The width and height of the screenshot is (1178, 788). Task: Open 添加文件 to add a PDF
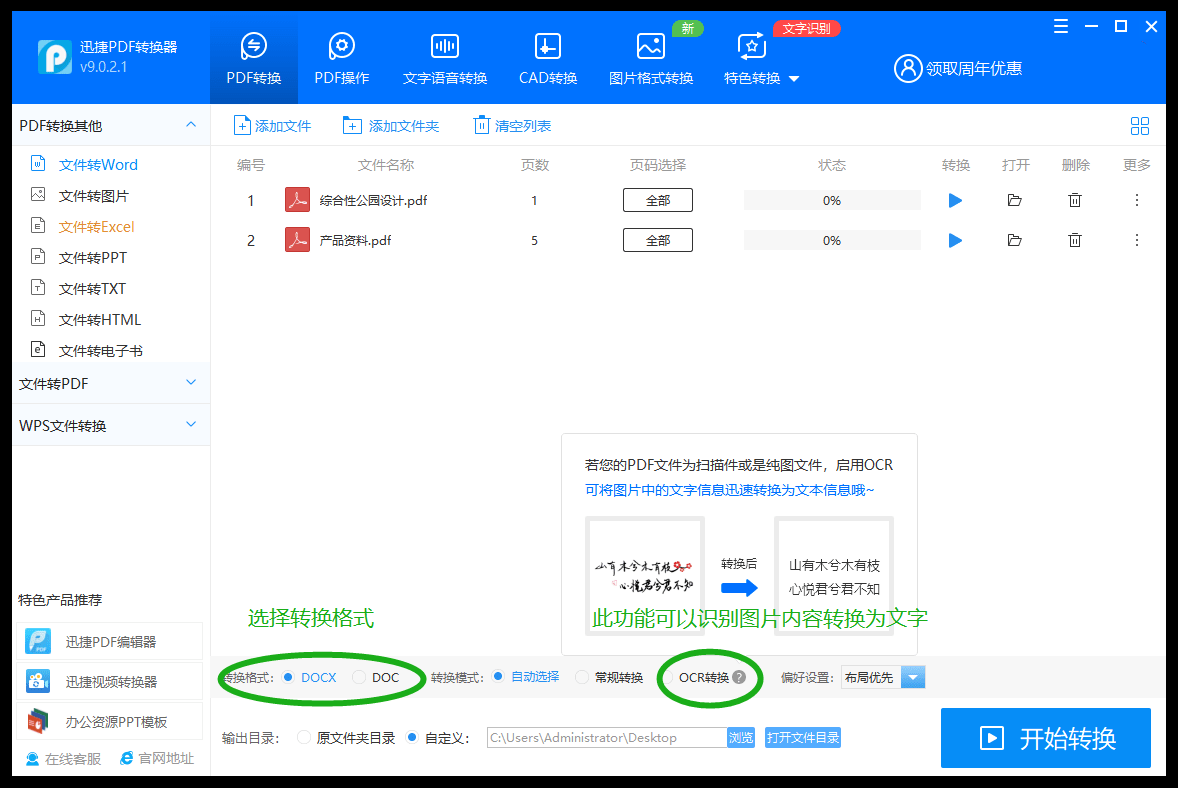pyautogui.click(x=273, y=125)
